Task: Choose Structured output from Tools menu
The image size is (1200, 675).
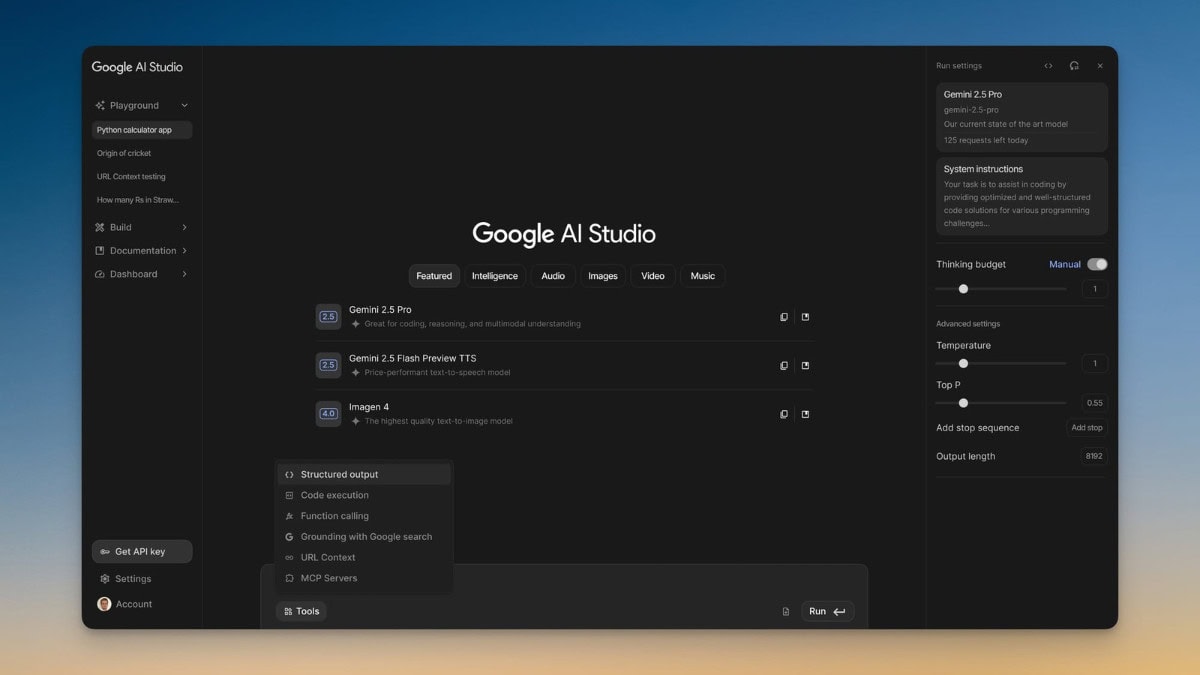Action: pyautogui.click(x=364, y=475)
